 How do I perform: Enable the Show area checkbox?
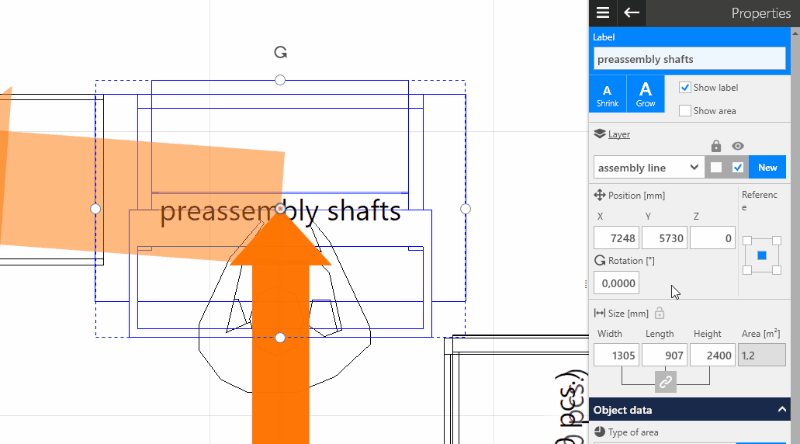(685, 110)
